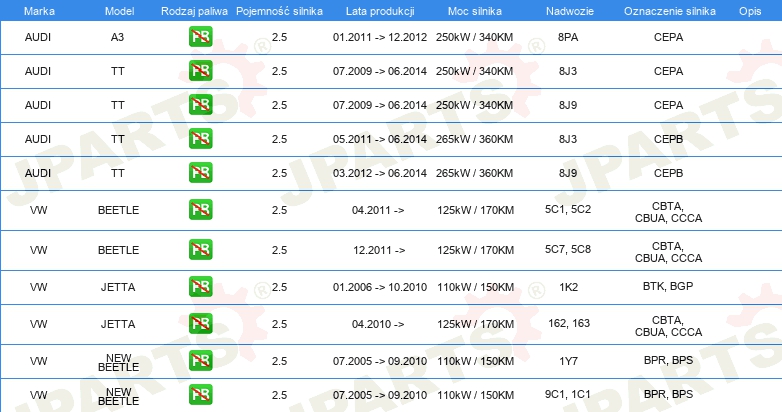782x412 pixels.
Task: Click the fuel icon in the TT 8J9 CEPA row
Action: point(200,105)
